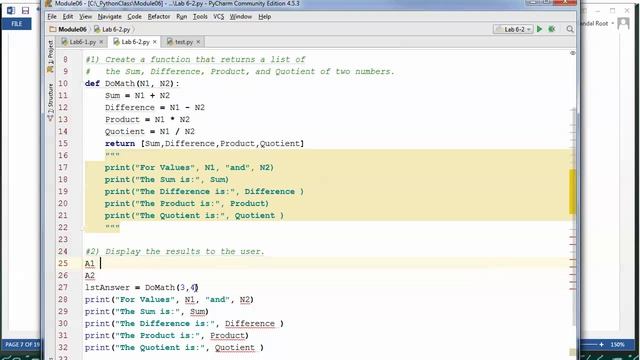Click the underlined A2 on line 26
This screenshot has height=360, width=640.
tap(90, 276)
